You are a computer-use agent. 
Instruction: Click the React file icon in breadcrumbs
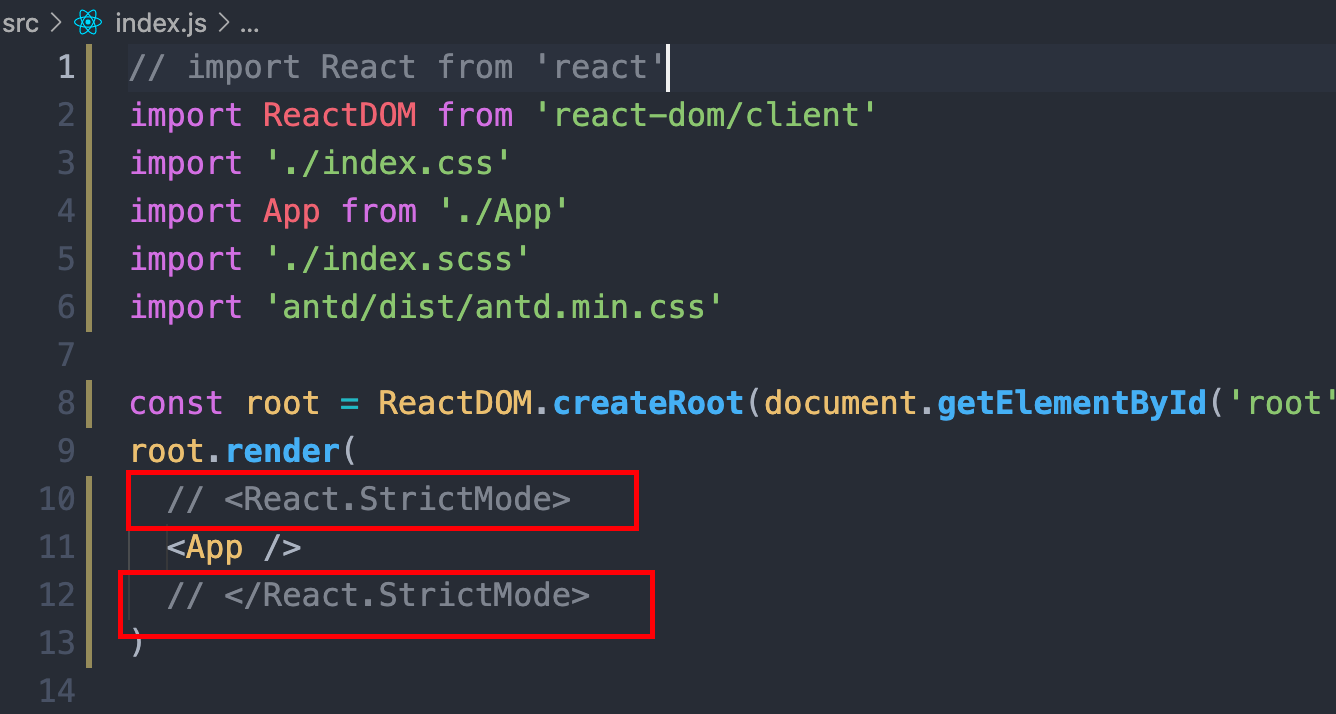88,22
